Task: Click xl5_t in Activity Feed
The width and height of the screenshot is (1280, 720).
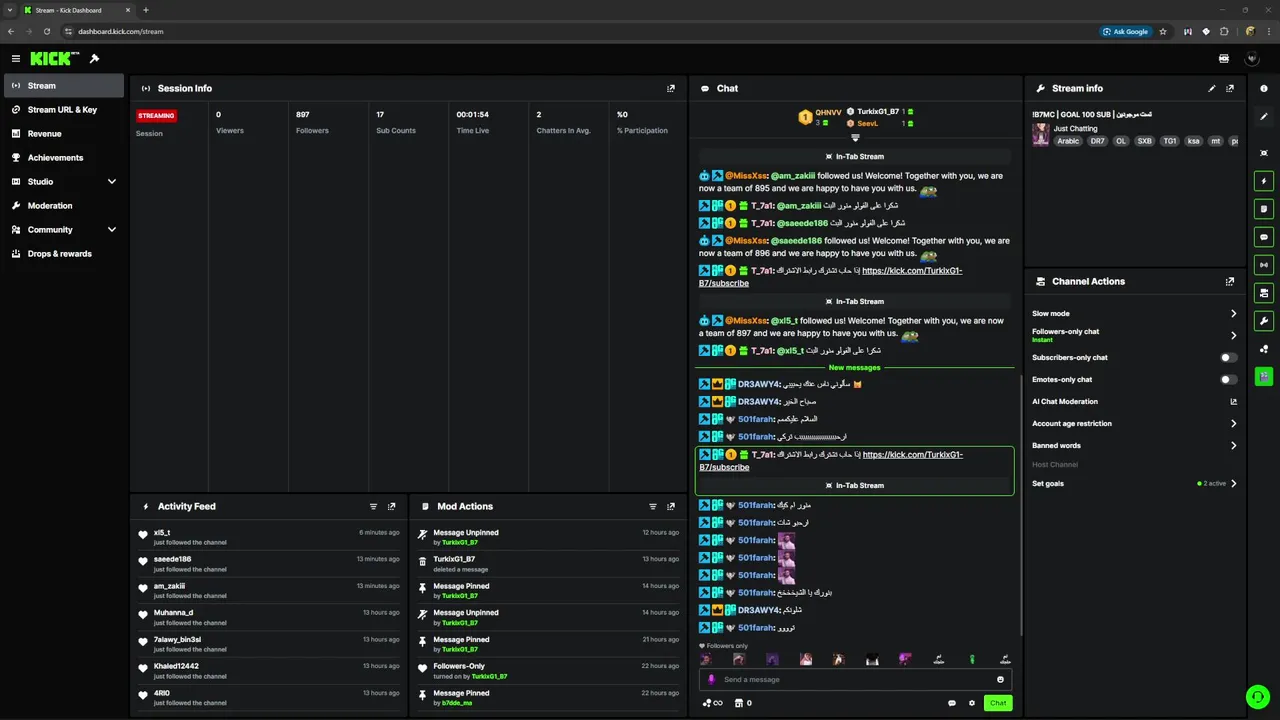Action: (162, 533)
